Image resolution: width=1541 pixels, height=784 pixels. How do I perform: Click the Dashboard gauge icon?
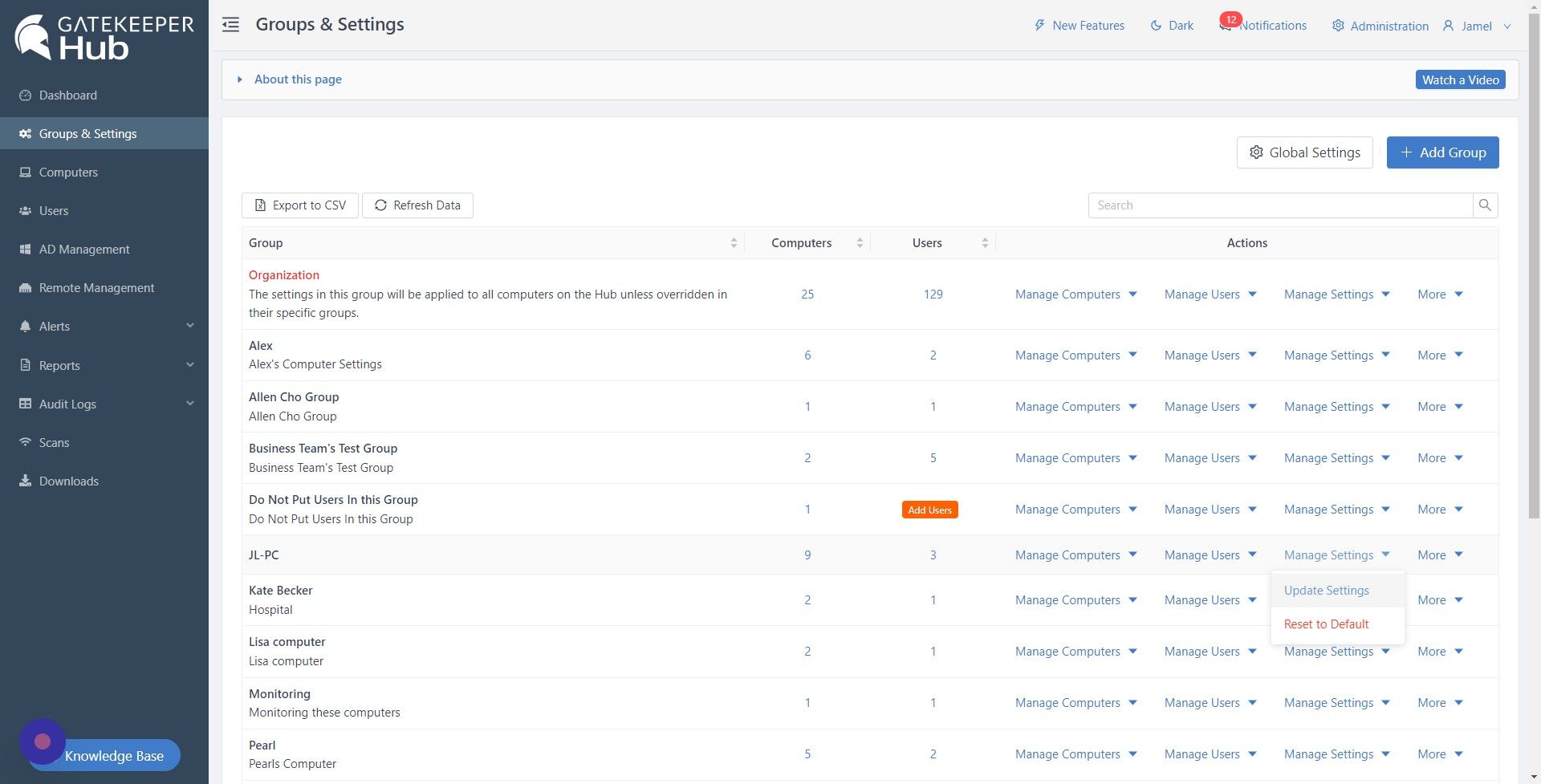[x=25, y=95]
